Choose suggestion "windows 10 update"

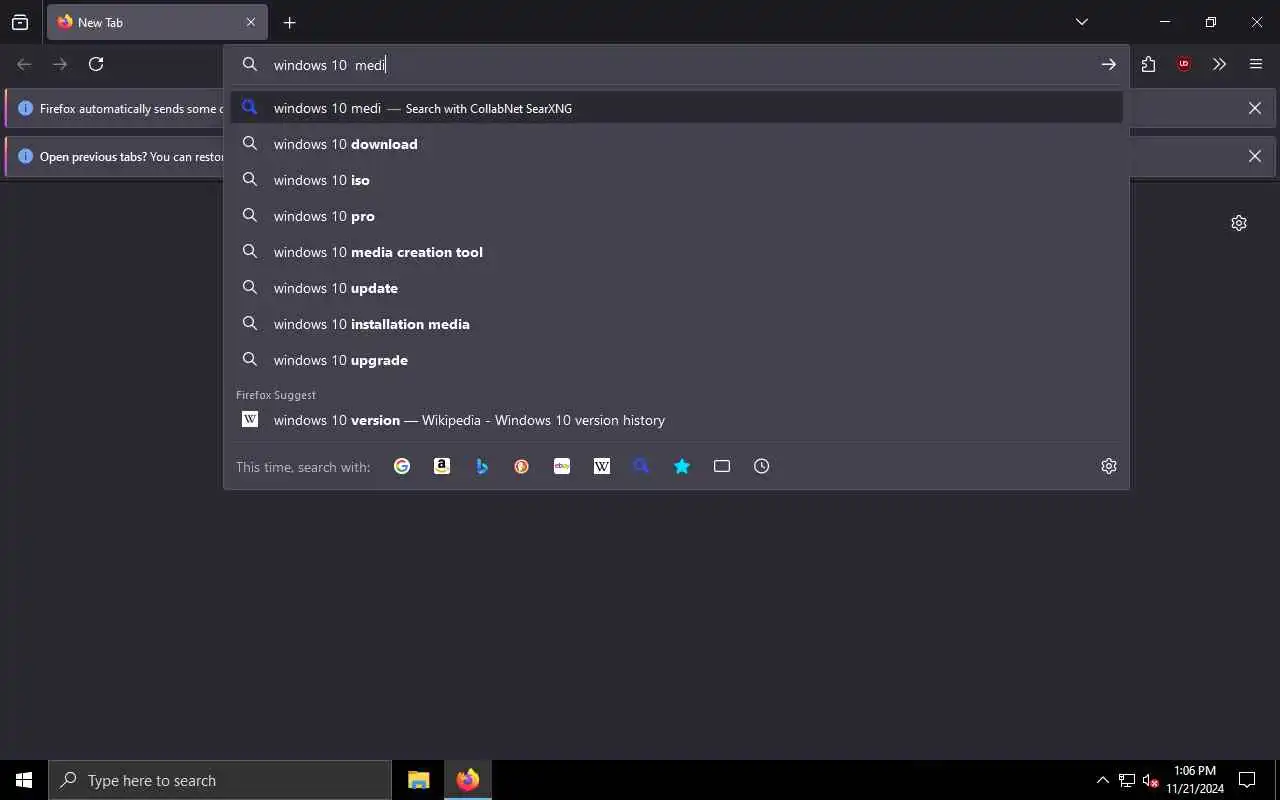[676, 288]
